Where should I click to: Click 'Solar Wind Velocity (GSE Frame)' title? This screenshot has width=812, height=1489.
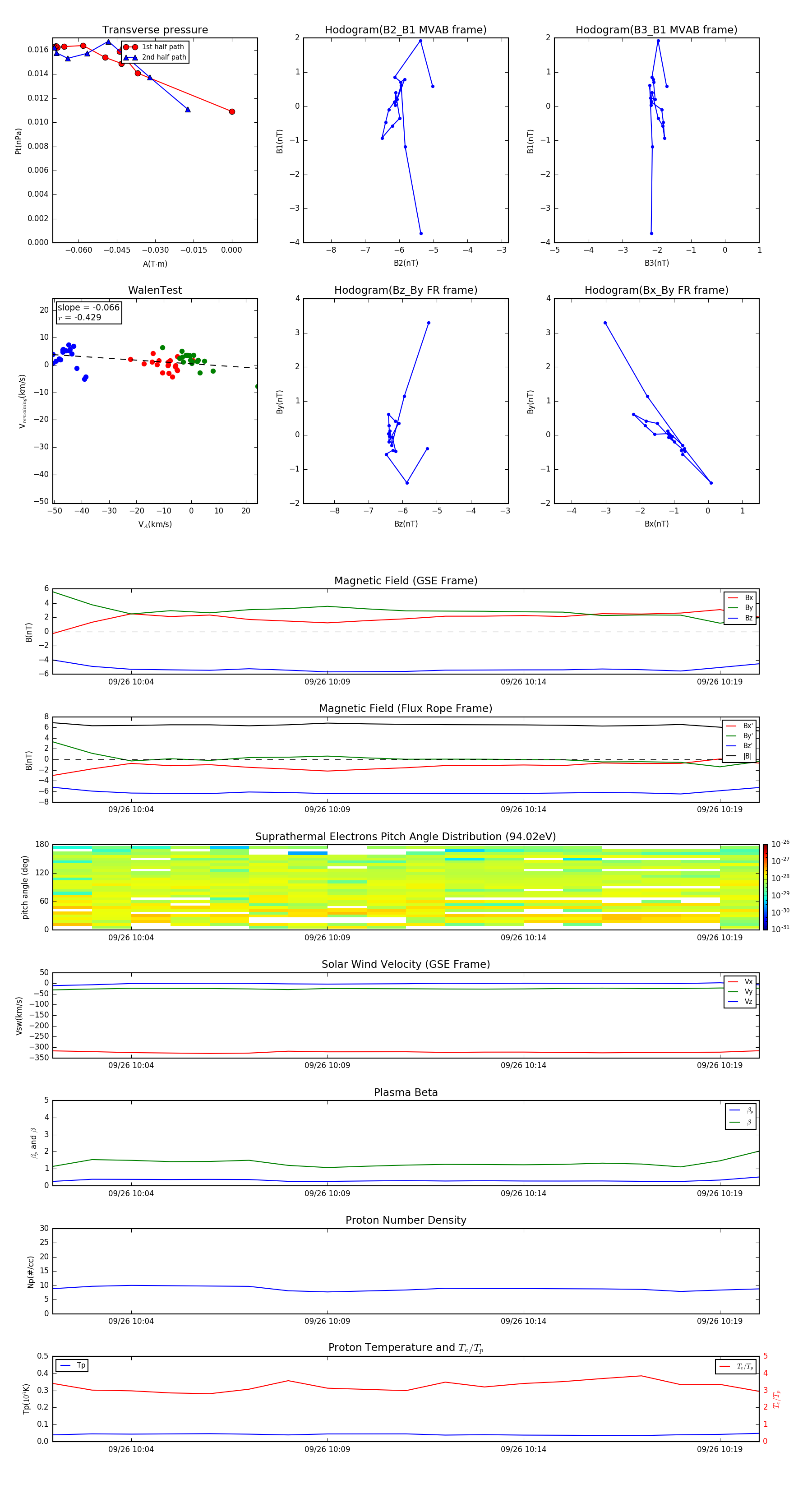coord(406,965)
